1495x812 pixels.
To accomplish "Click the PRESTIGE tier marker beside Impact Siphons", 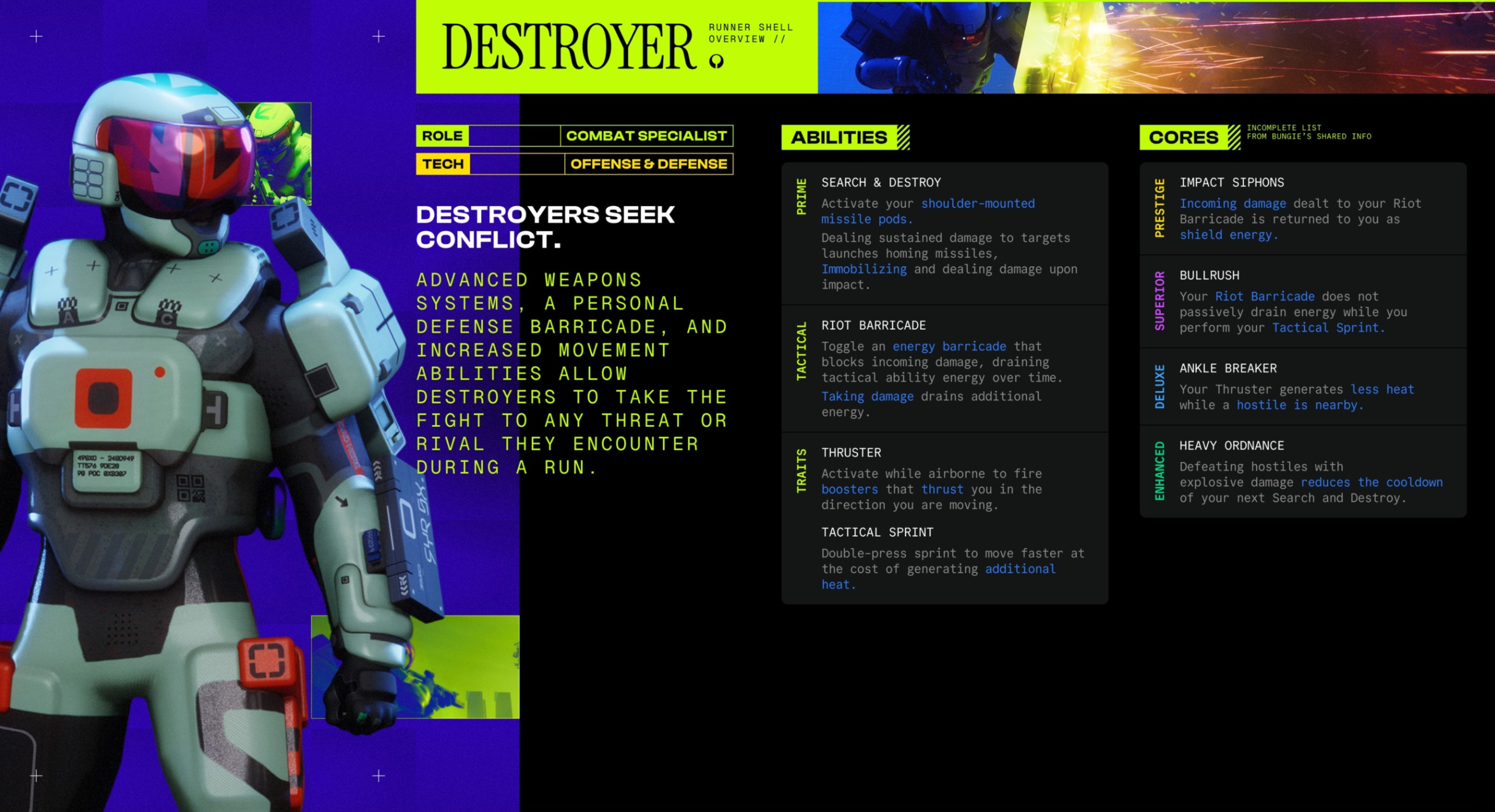I will (x=1160, y=207).
